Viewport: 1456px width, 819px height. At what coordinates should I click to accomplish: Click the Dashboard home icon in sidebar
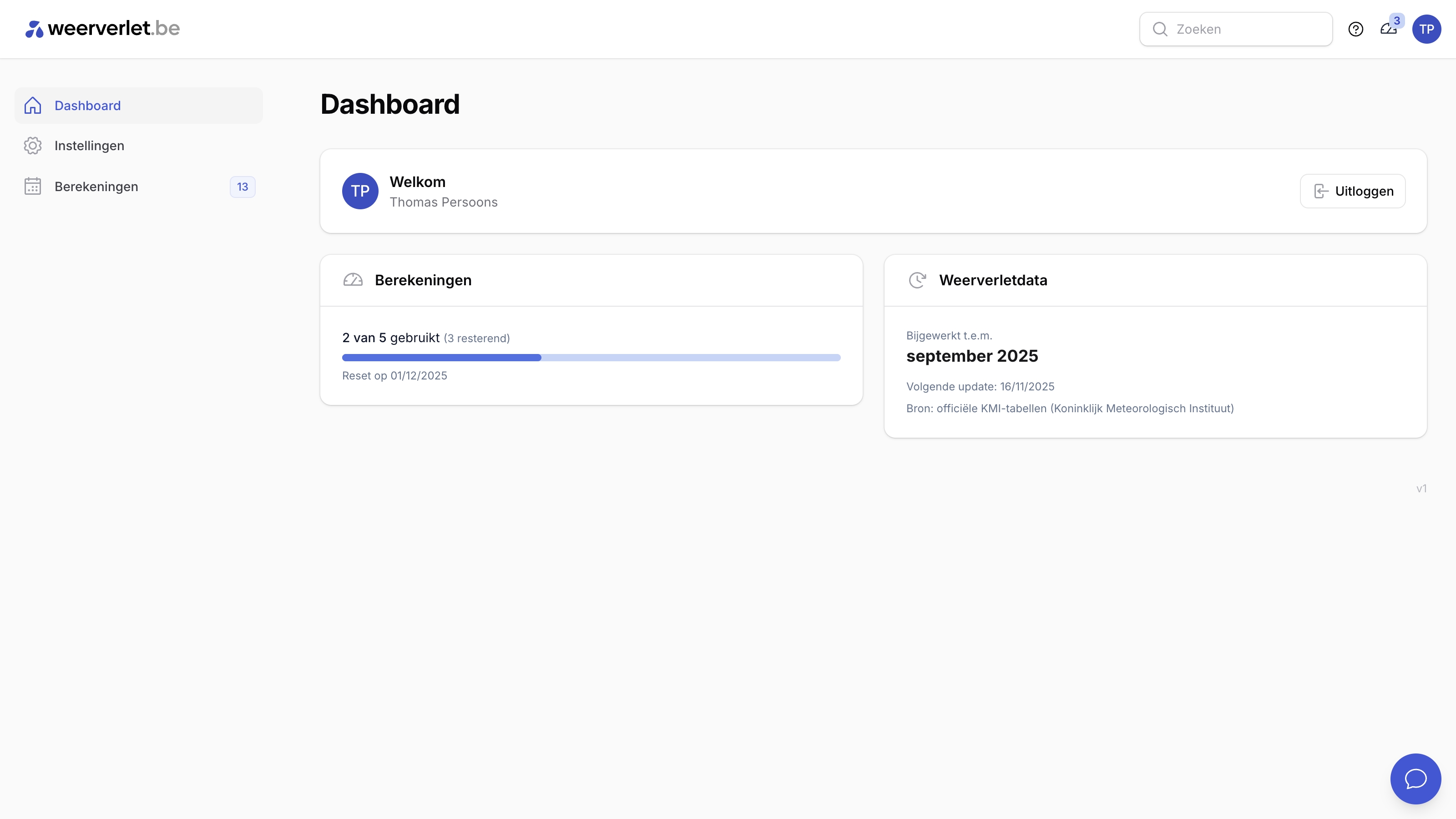(x=33, y=106)
